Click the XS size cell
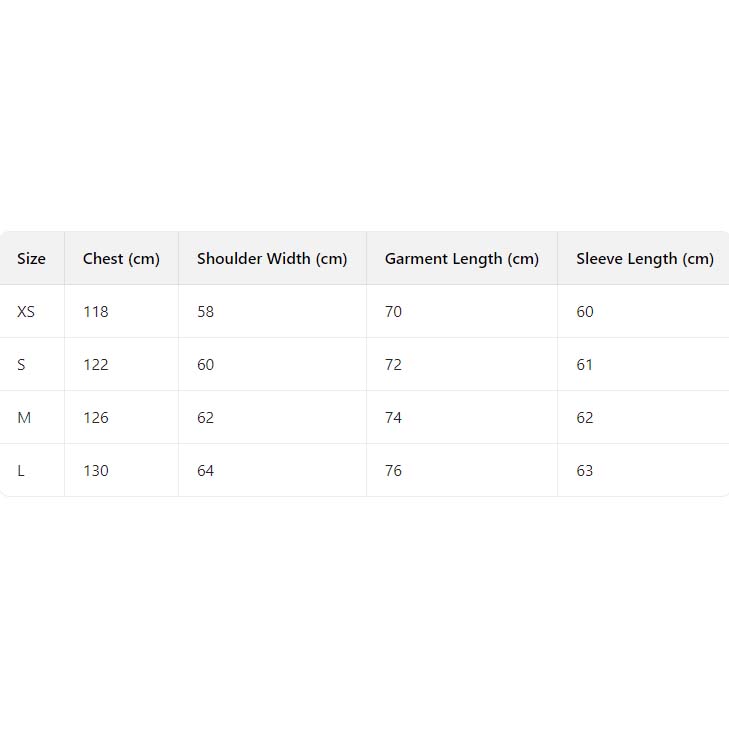 coord(26,312)
